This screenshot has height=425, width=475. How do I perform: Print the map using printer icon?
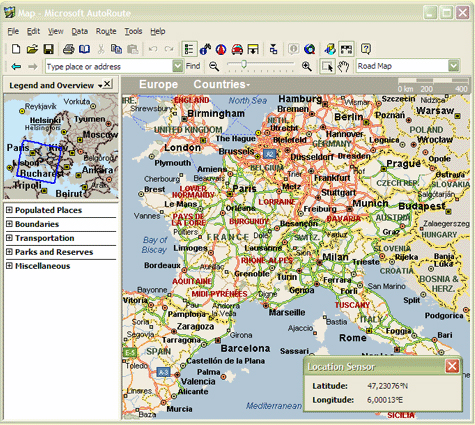tap(69, 49)
